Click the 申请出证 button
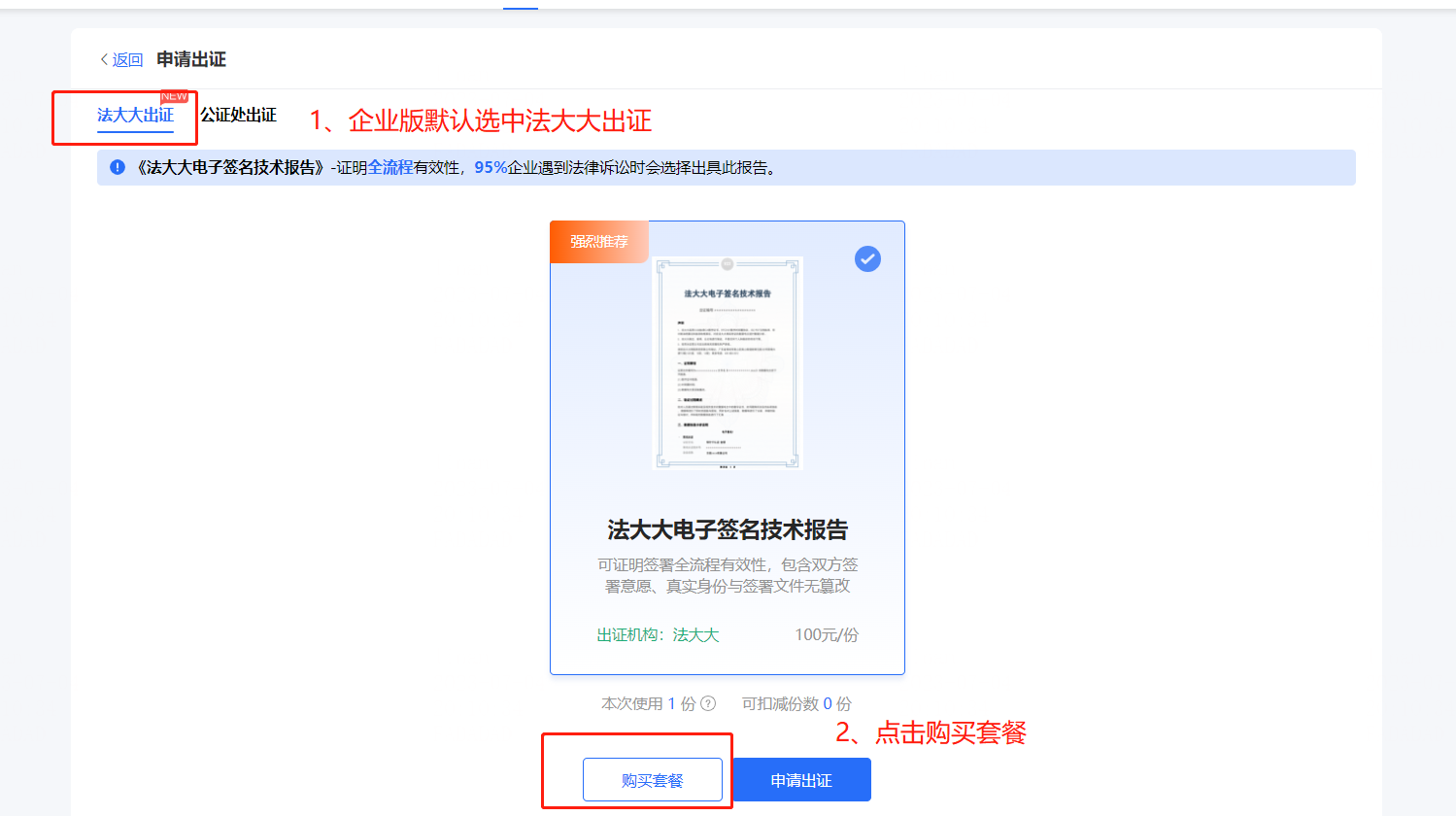 coord(801,780)
